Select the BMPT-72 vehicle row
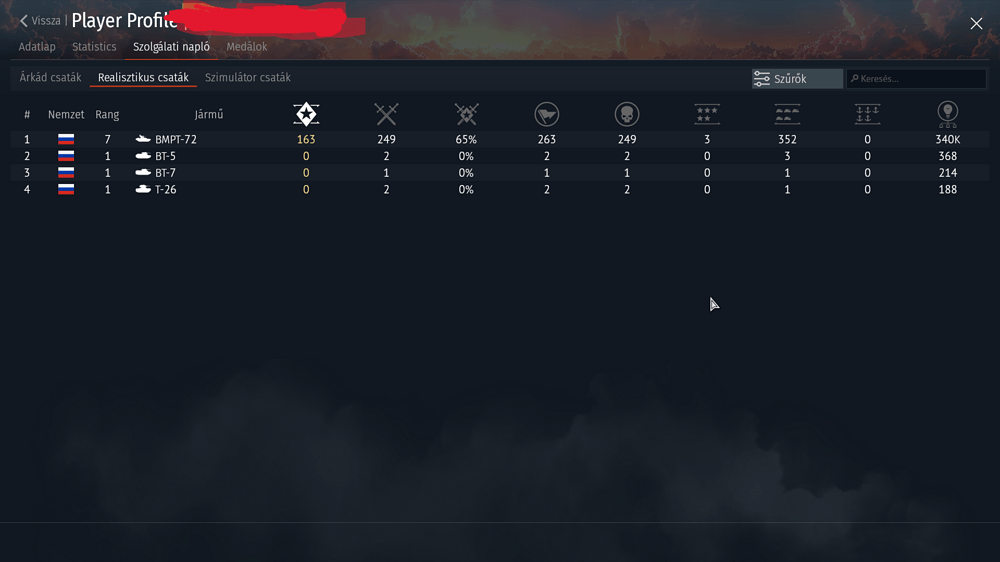The width and height of the screenshot is (1000, 562). click(500, 139)
